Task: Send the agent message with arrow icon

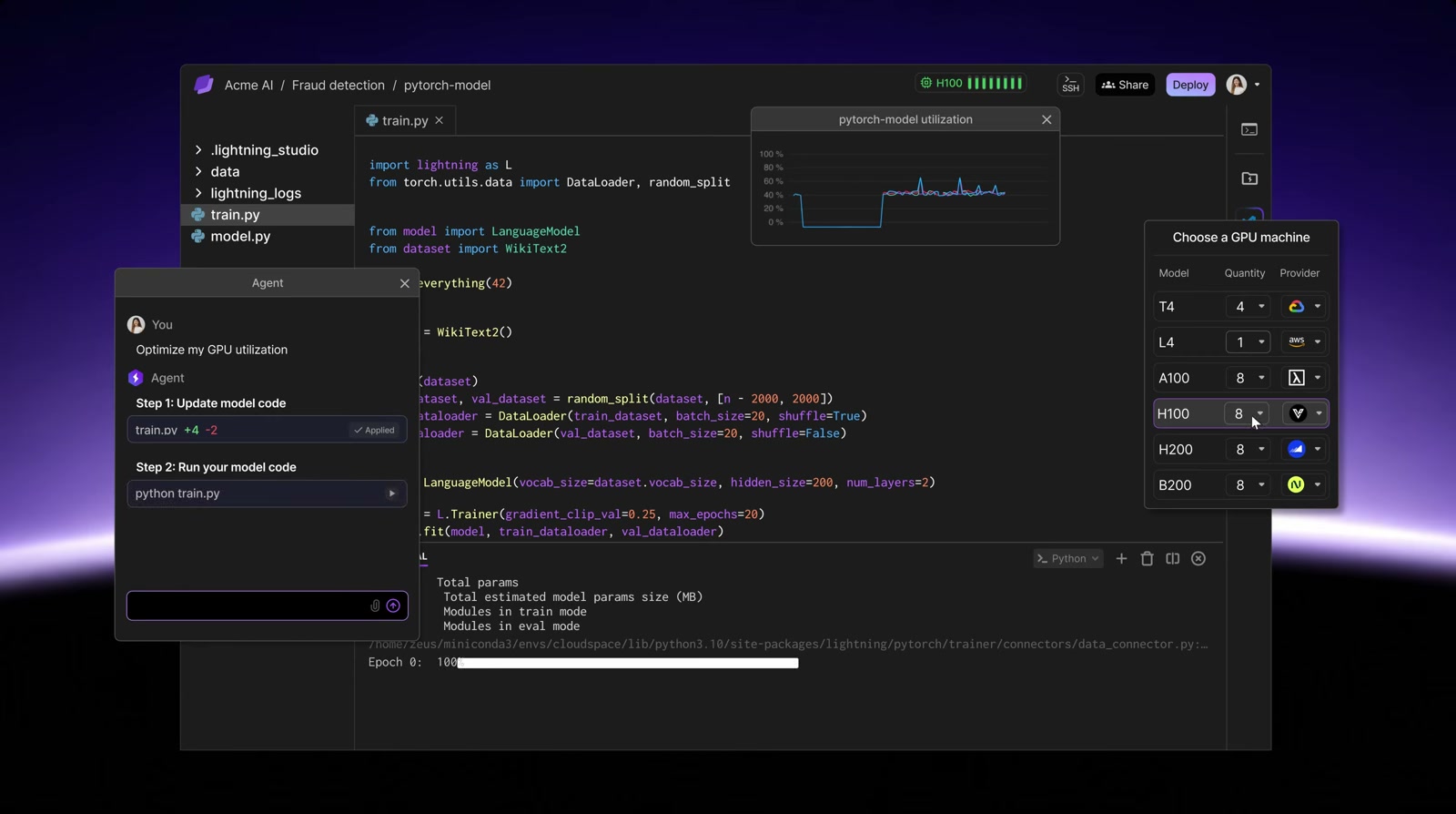Action: [x=393, y=605]
